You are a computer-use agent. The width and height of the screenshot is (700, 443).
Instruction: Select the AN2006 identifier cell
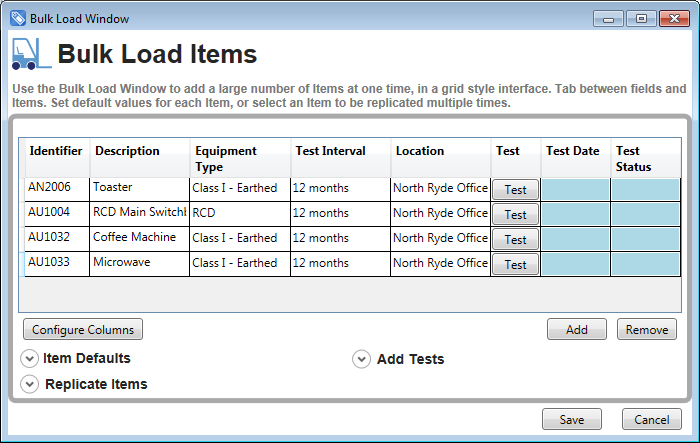pyautogui.click(x=56, y=188)
